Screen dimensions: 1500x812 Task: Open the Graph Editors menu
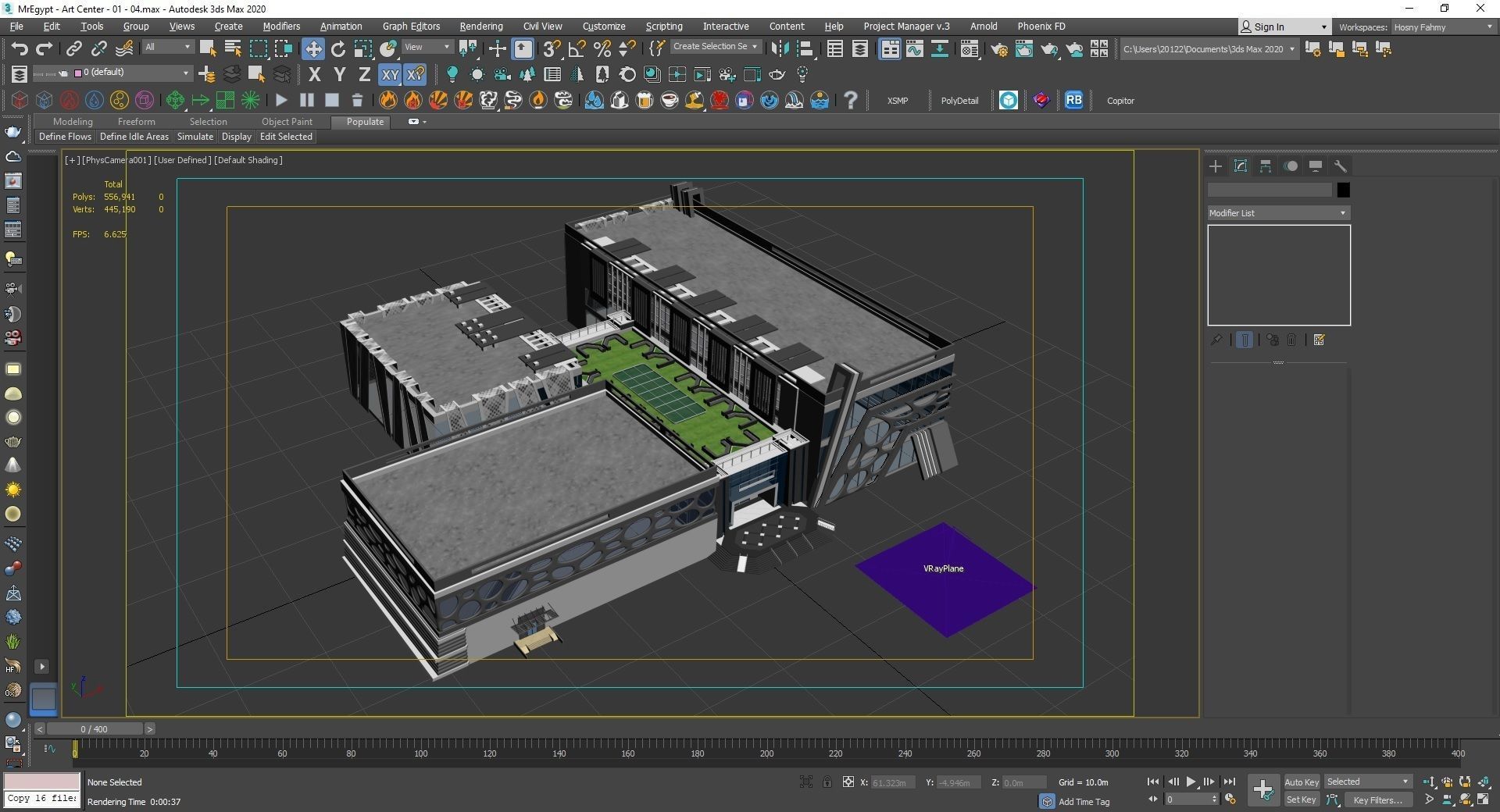(411, 26)
